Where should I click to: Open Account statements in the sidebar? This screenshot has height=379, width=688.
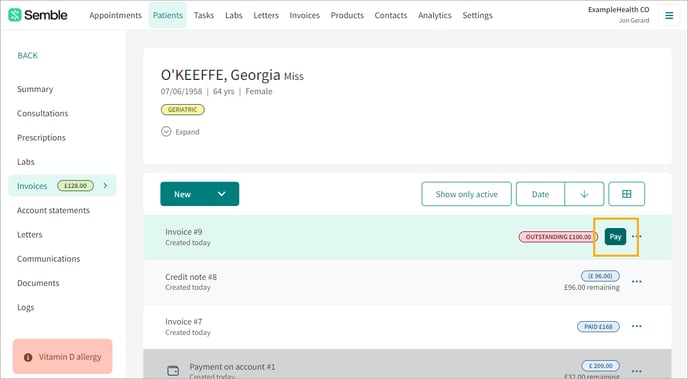(53, 210)
